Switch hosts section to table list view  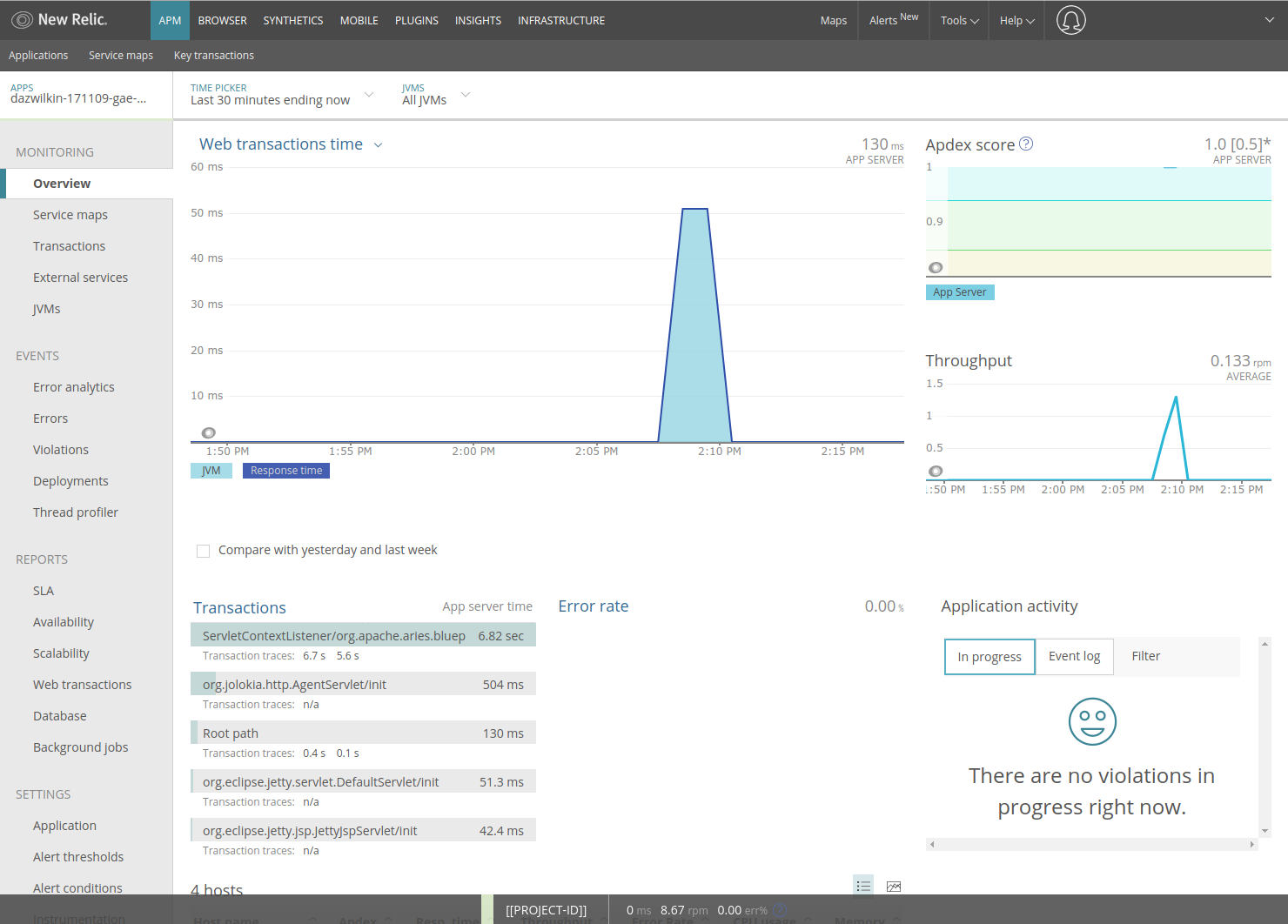pyautogui.click(x=863, y=886)
